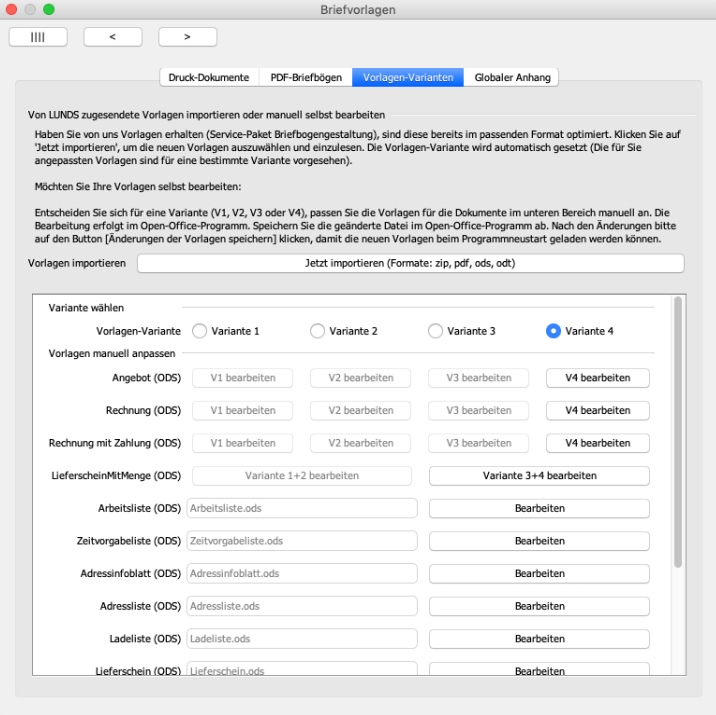Click Bearbeiten for Zeitvorgabeliste (ODS)
This screenshot has width=716, height=715.
tap(539, 541)
